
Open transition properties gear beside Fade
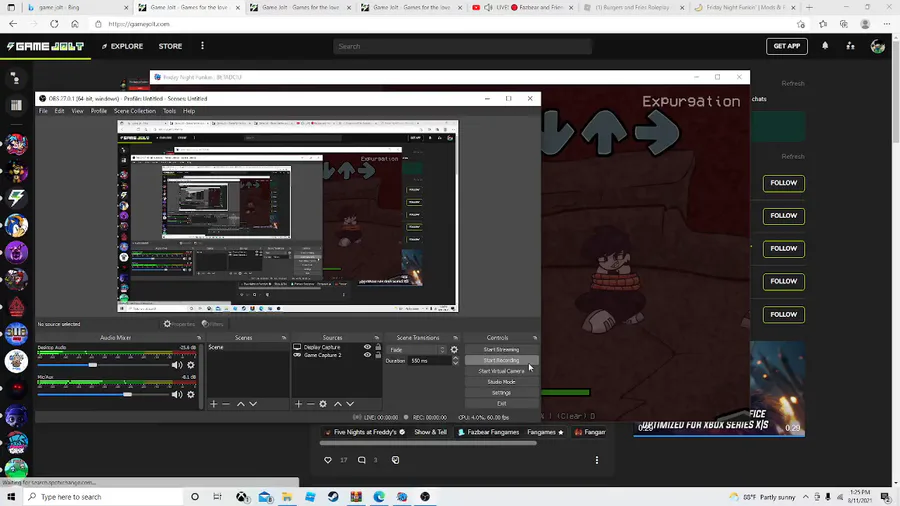coord(454,349)
